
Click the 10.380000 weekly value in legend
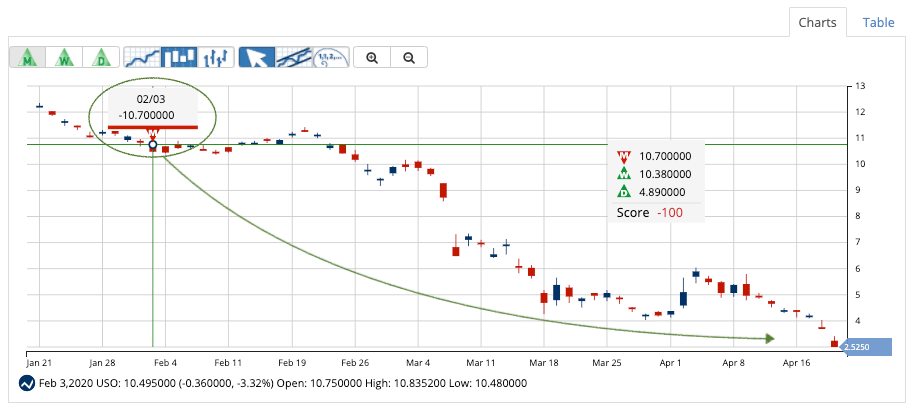coord(665,174)
